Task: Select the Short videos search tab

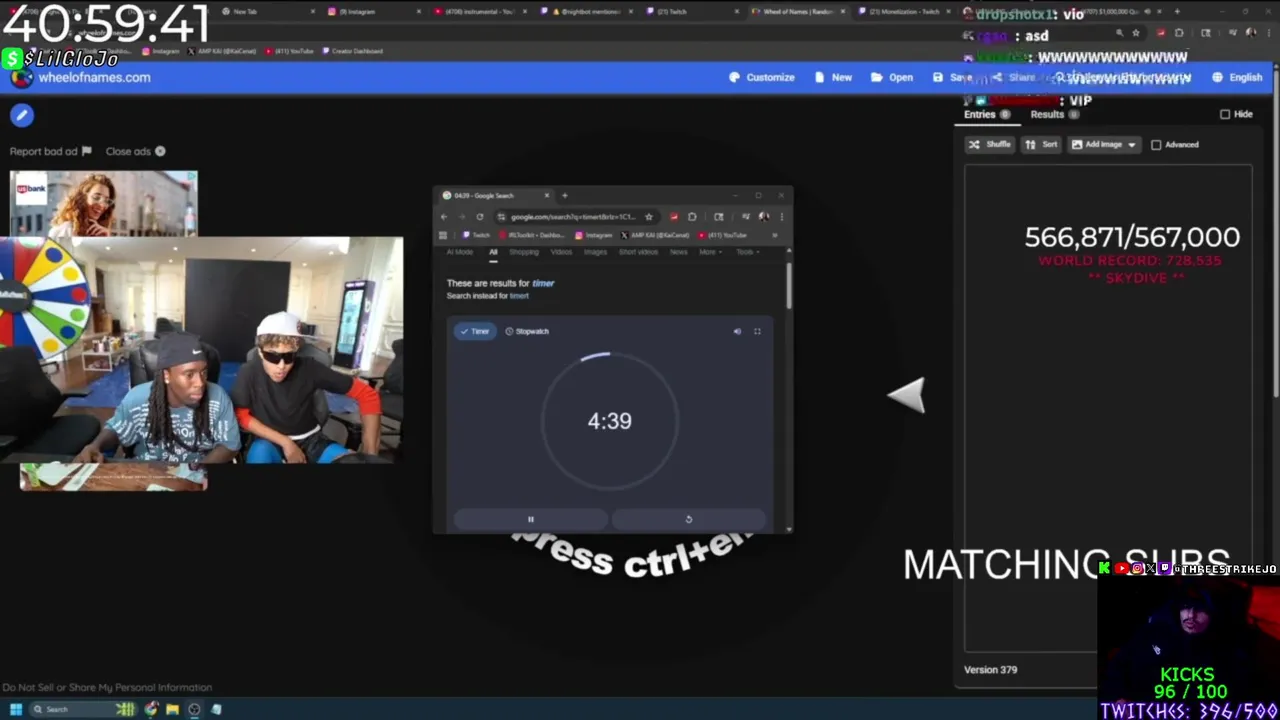Action: coord(638,252)
